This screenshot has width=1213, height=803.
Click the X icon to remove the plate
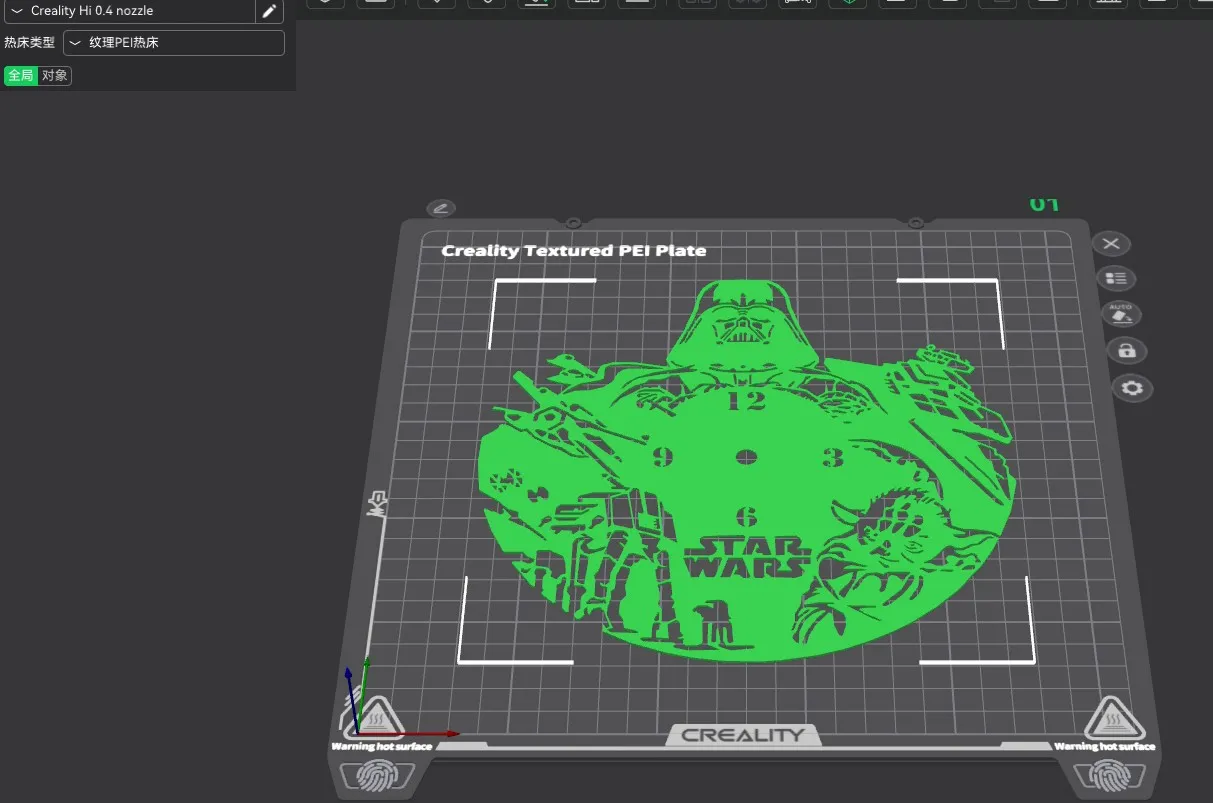pyautogui.click(x=1111, y=244)
